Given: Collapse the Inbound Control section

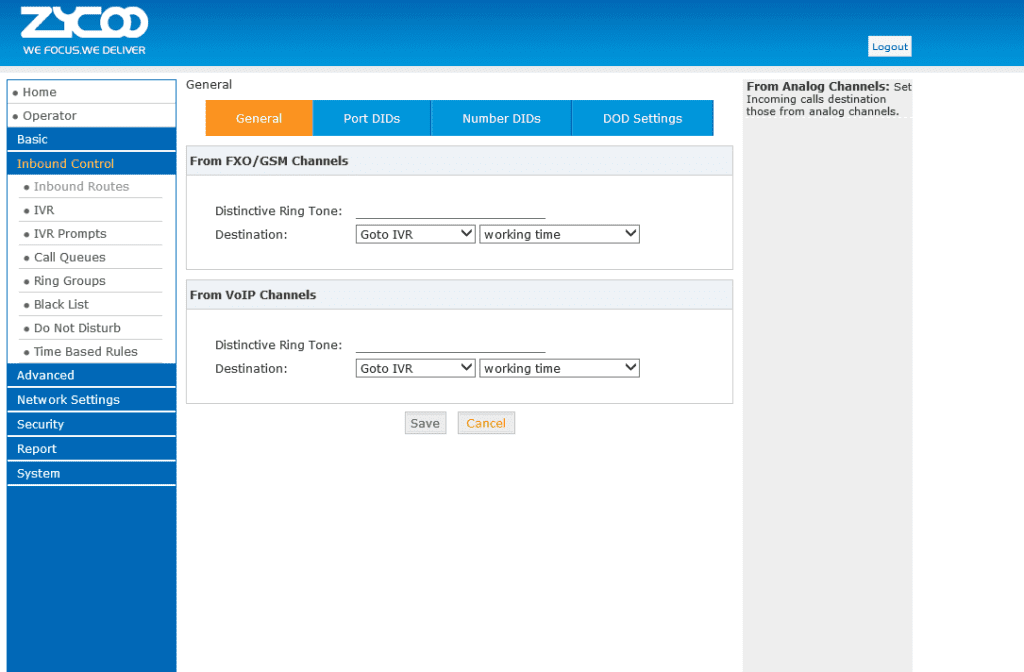Looking at the screenshot, I should (66, 164).
